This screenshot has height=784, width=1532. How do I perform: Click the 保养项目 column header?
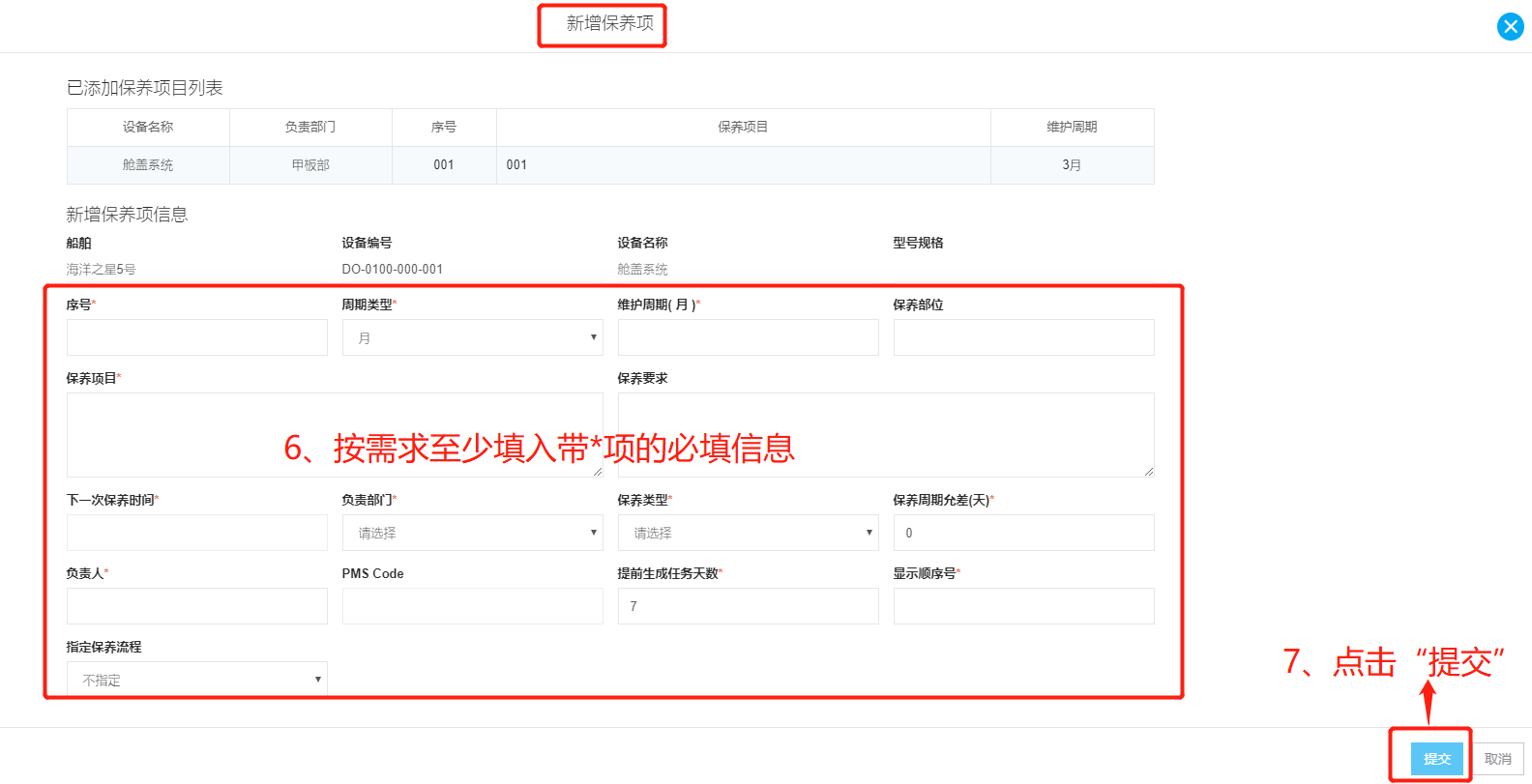tap(743, 127)
